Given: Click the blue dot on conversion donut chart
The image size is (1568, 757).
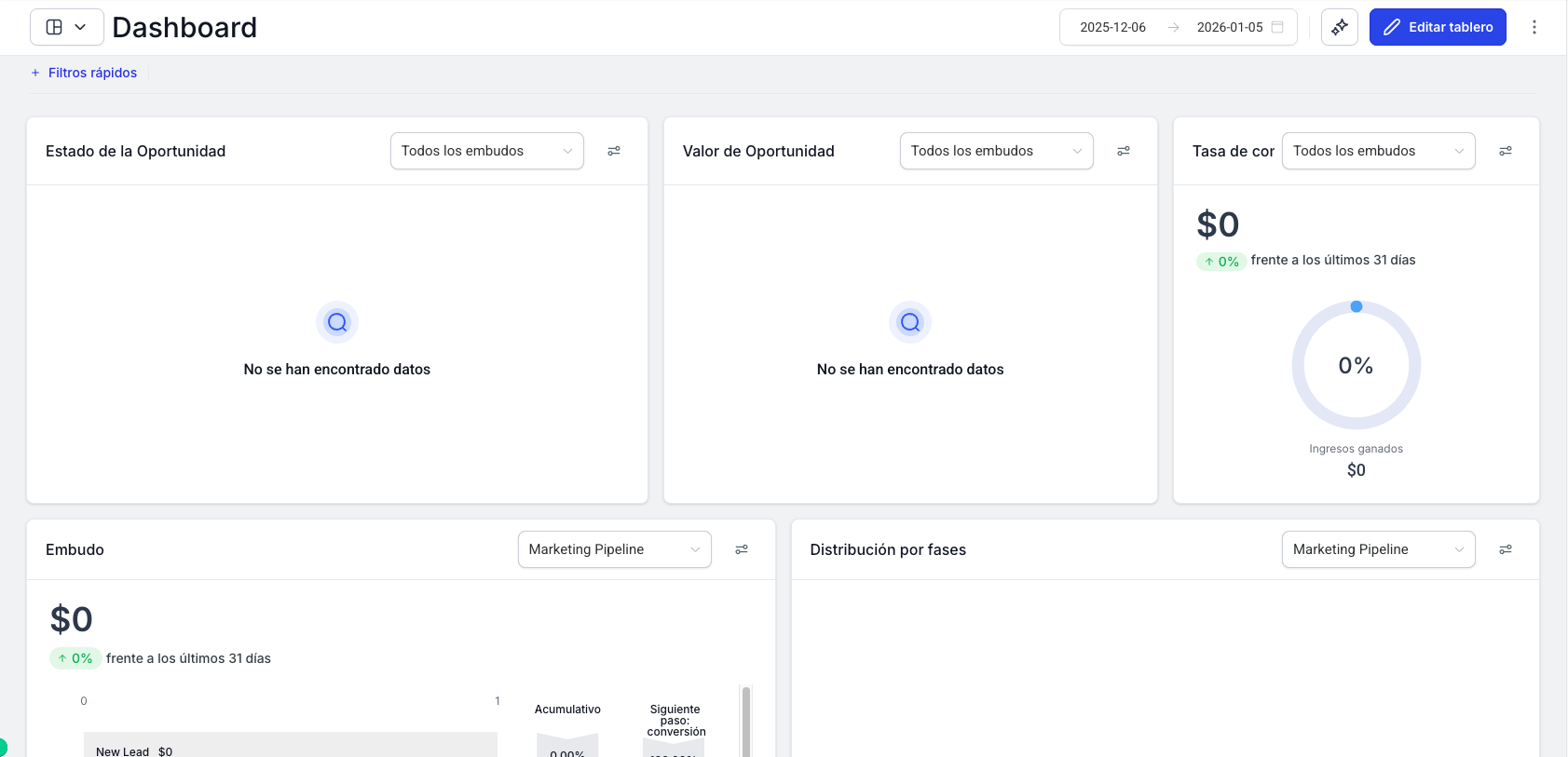Looking at the screenshot, I should pos(1357,306).
